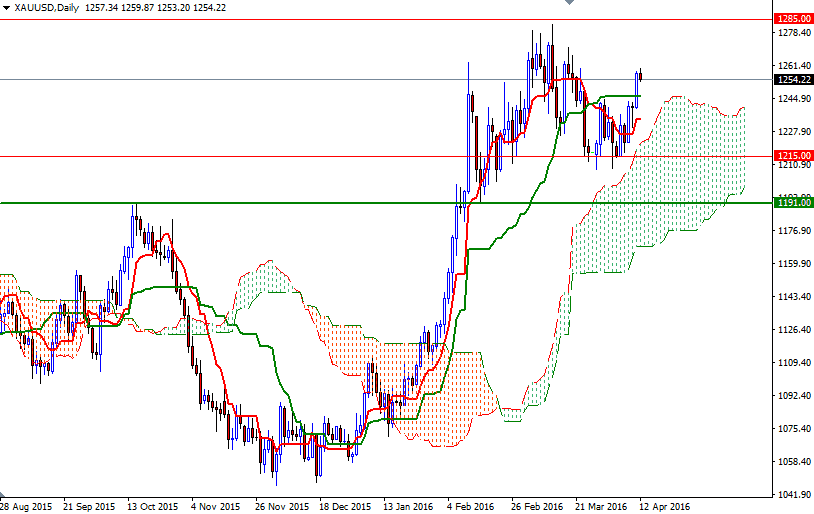814x514 pixels.
Task: Click the OHLC quote values in the header
Action: click(x=155, y=8)
